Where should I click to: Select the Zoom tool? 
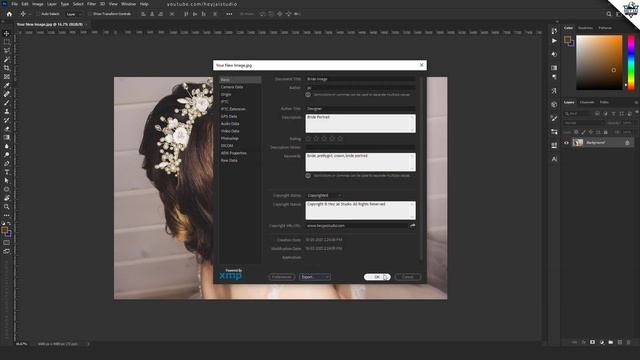click(7, 207)
